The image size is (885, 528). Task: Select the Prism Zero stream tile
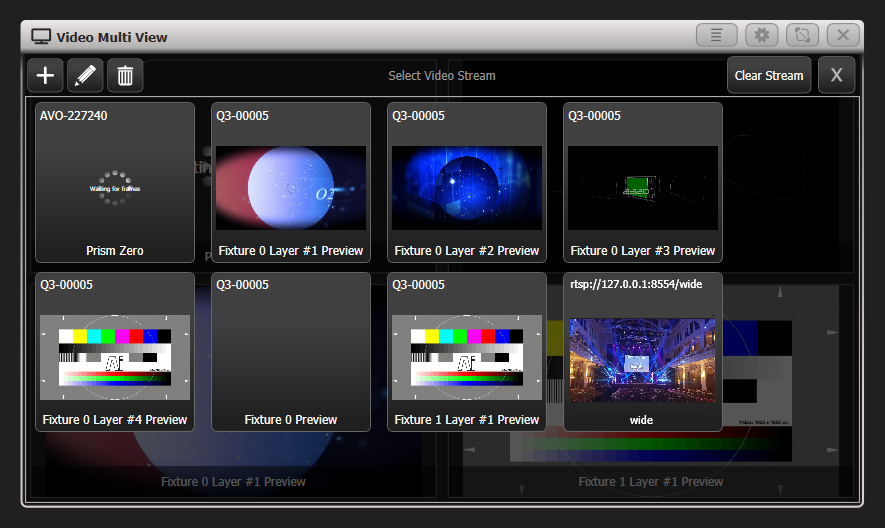click(x=115, y=182)
